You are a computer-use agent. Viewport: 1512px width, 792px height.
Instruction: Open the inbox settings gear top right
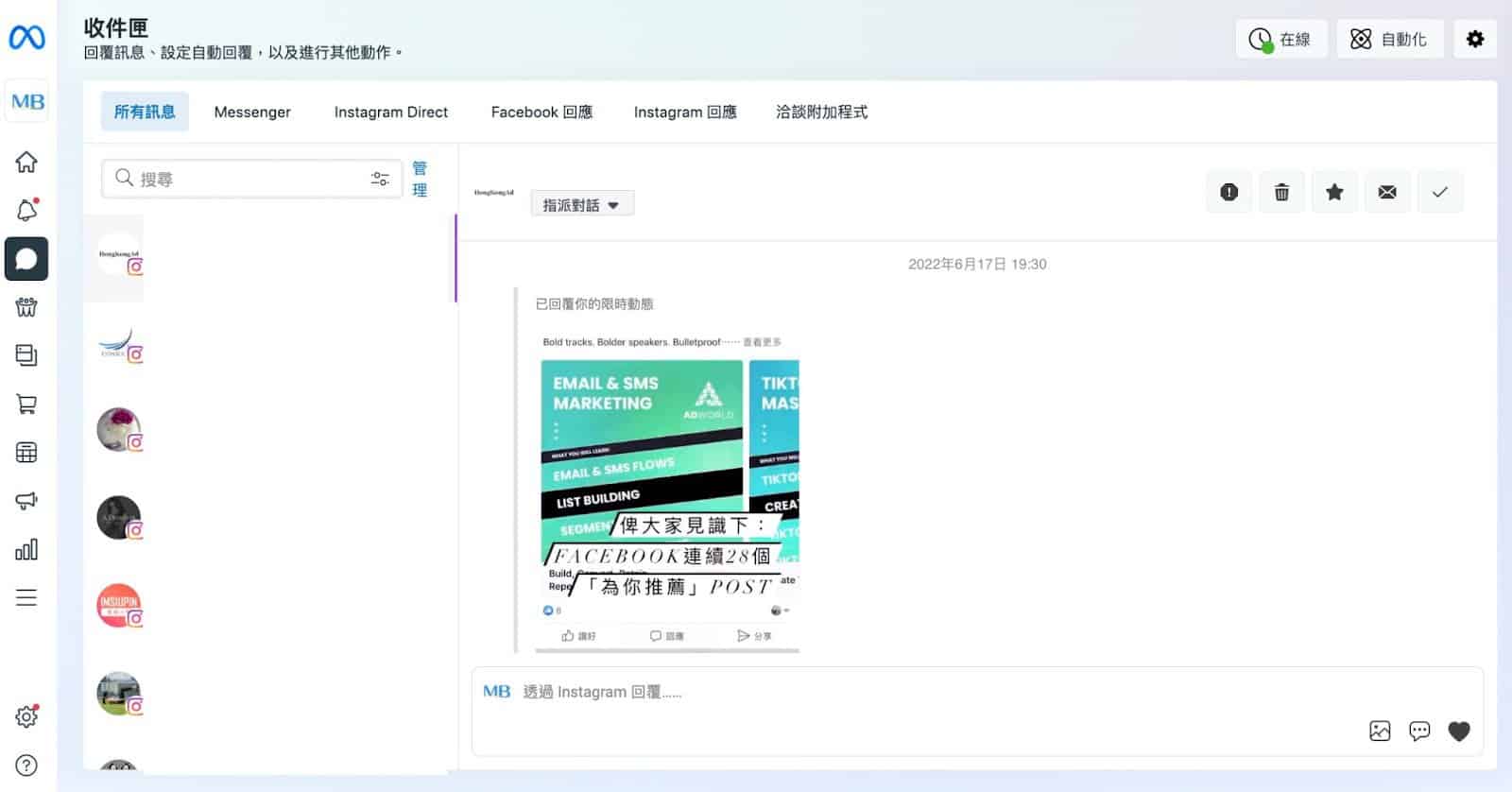pyautogui.click(x=1475, y=39)
